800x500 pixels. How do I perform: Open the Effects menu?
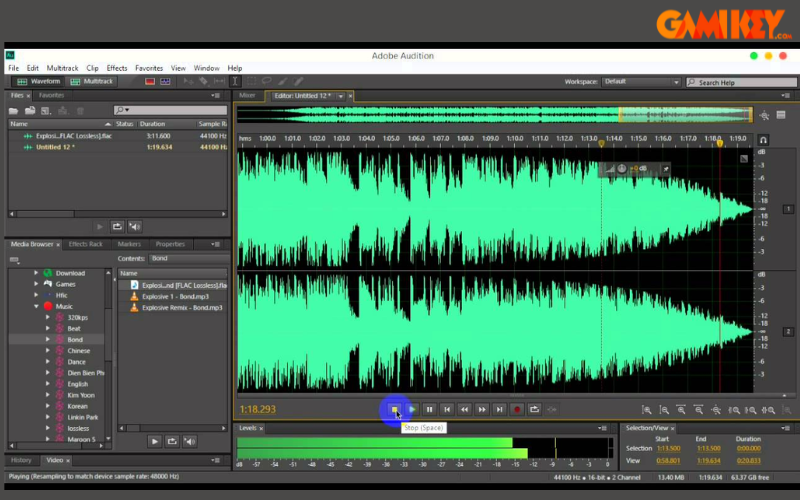click(x=117, y=68)
